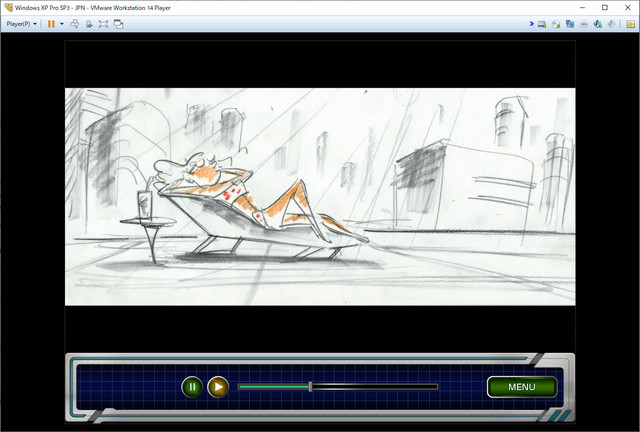Maximize the VMware Player window

[x=605, y=7]
